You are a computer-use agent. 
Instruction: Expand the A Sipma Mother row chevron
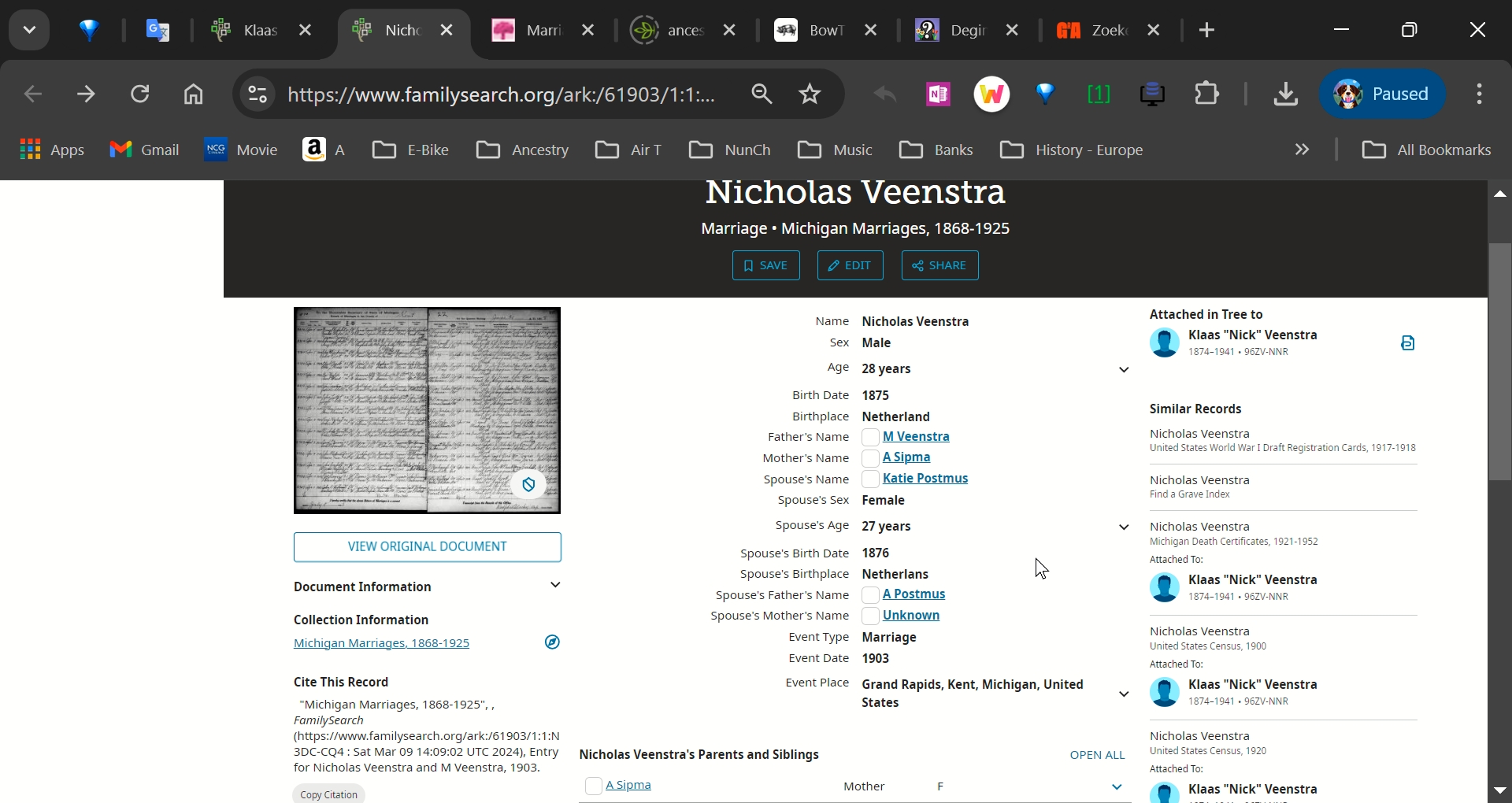tap(1117, 787)
